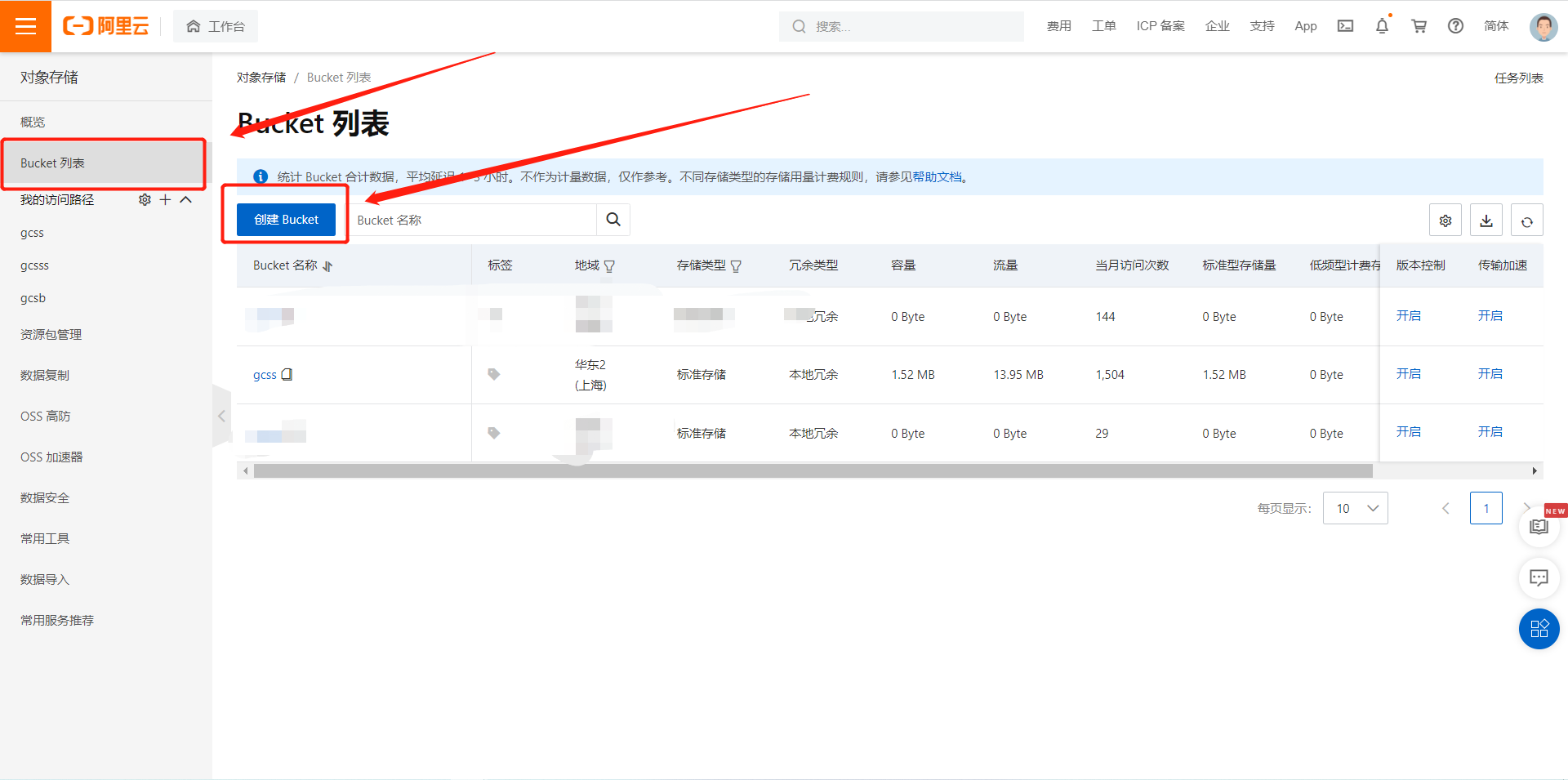Open 费用 menu
This screenshot has width=1568, height=780.
pyautogui.click(x=1058, y=26)
